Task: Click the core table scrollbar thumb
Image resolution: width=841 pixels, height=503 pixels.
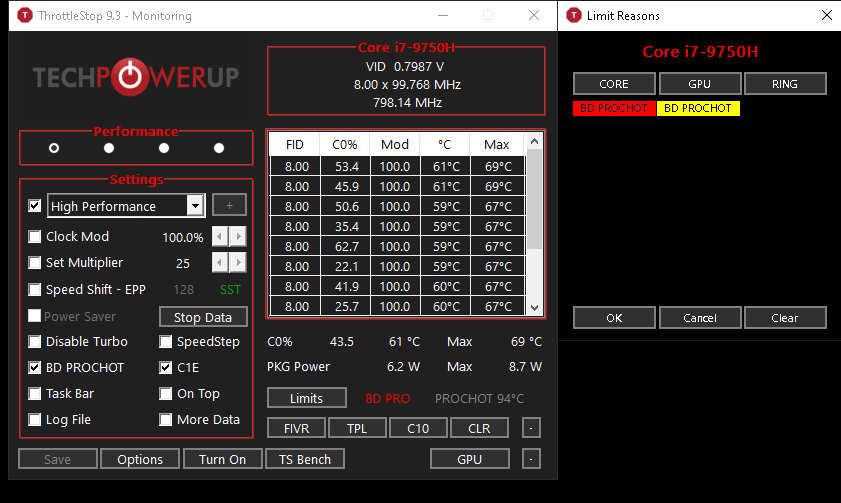Action: [534, 199]
